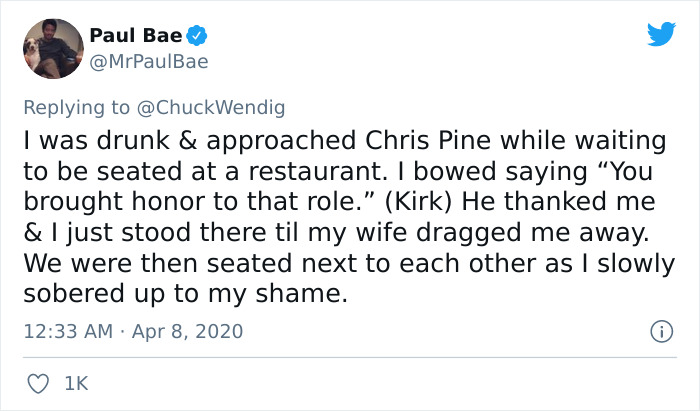Open the @ChuckWendig mention link
Image resolution: width=700 pixels, height=411 pixels.
coord(211,108)
